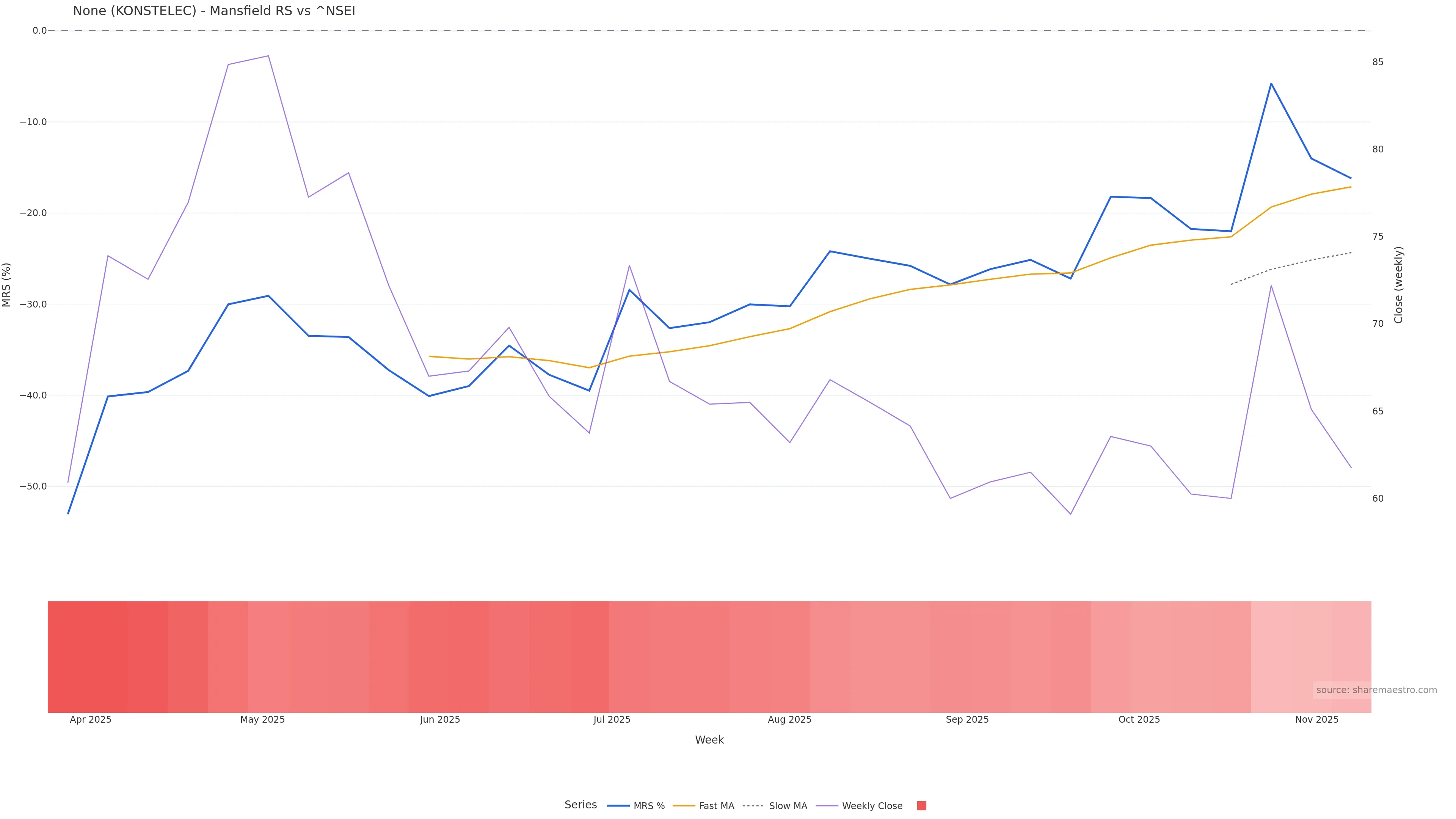Viewport: 1456px width, 819px height.
Task: Open the sharemaestro.com source link
Action: 1376,690
